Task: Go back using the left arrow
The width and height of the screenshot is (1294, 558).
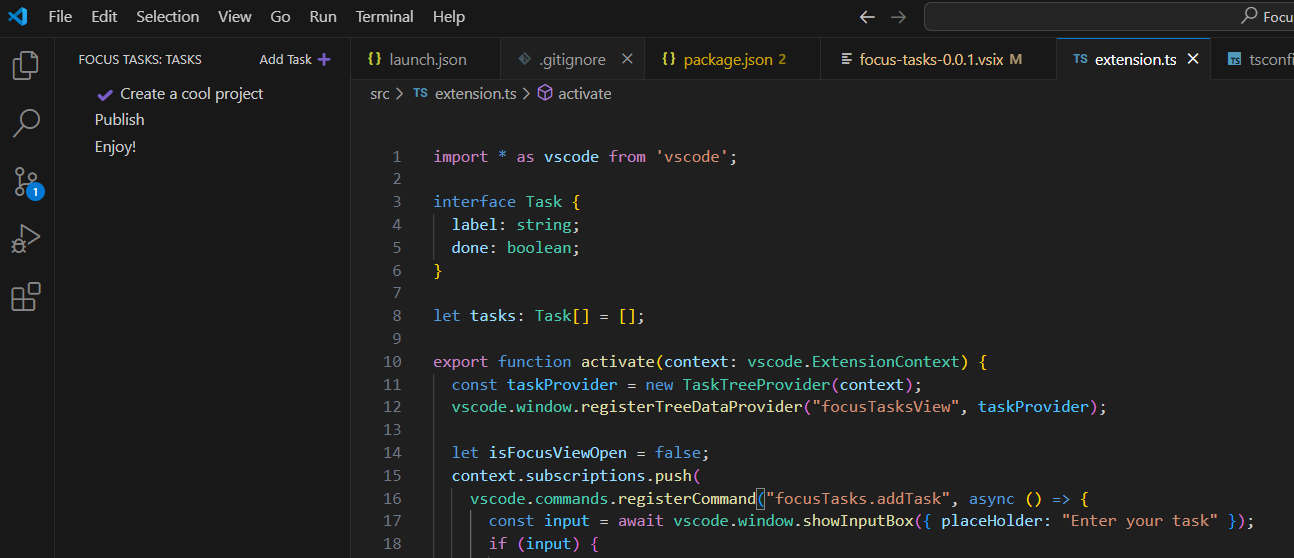Action: pos(867,17)
